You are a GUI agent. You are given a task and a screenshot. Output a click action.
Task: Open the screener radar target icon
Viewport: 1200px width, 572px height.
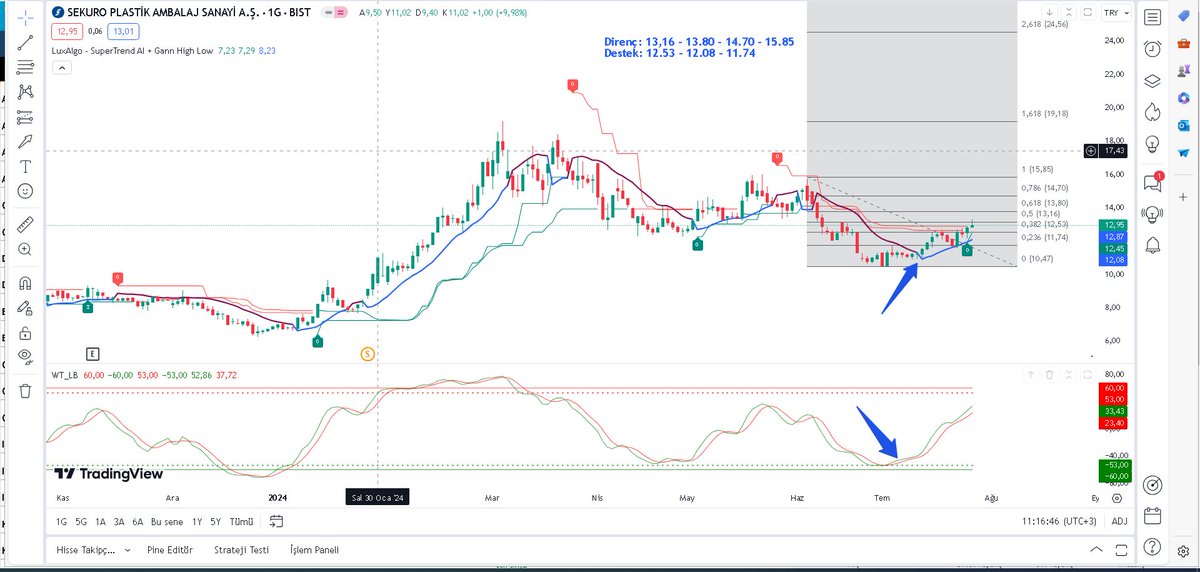[x=1153, y=484]
